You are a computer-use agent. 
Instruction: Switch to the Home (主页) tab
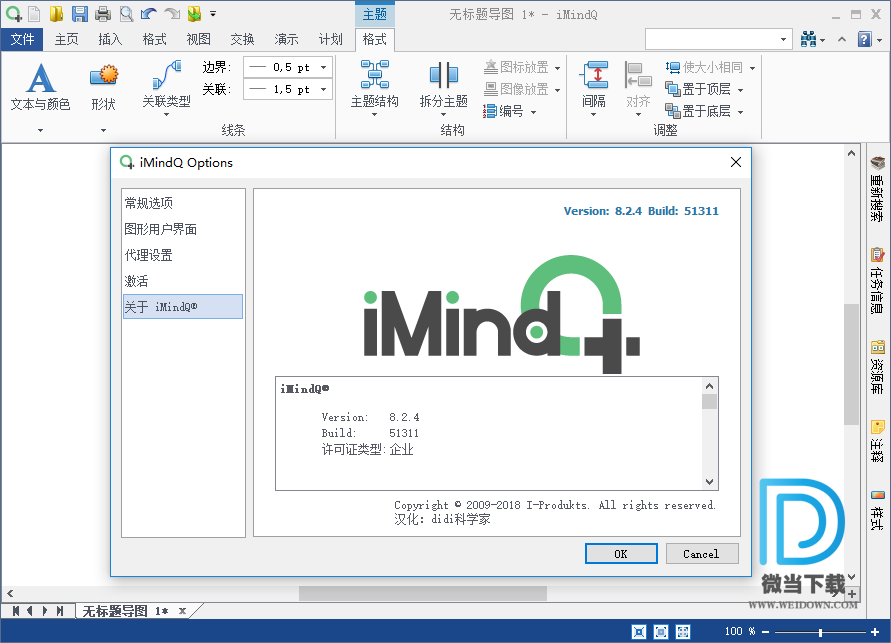click(66, 39)
